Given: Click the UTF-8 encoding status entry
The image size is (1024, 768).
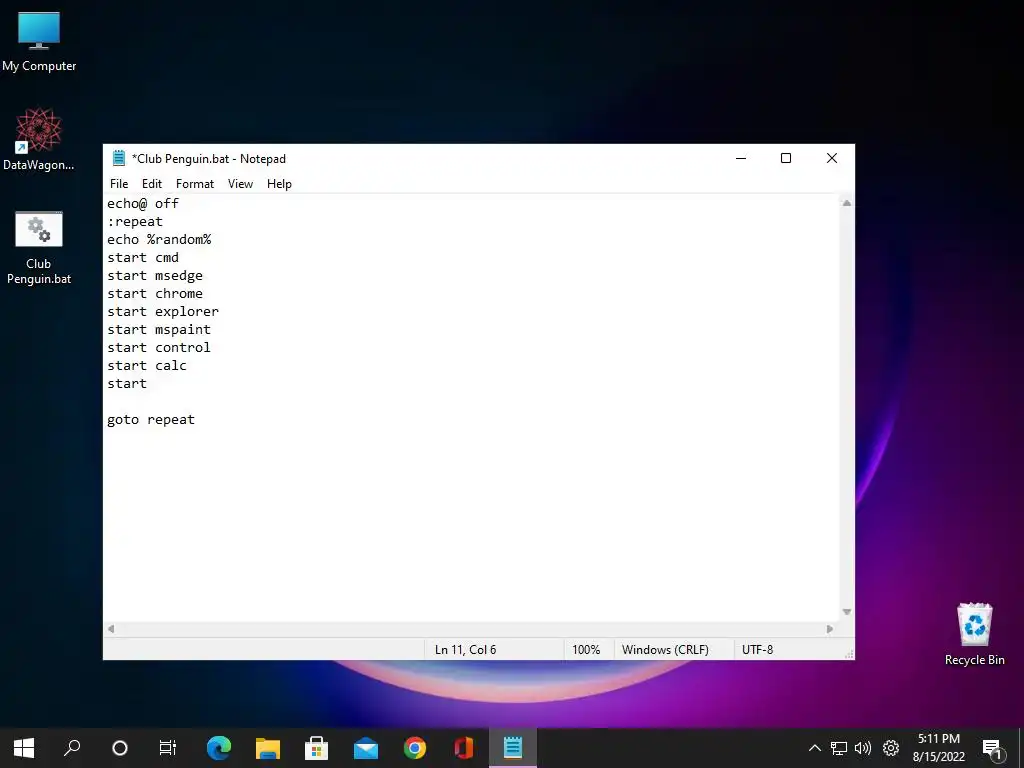Looking at the screenshot, I should [x=758, y=650].
